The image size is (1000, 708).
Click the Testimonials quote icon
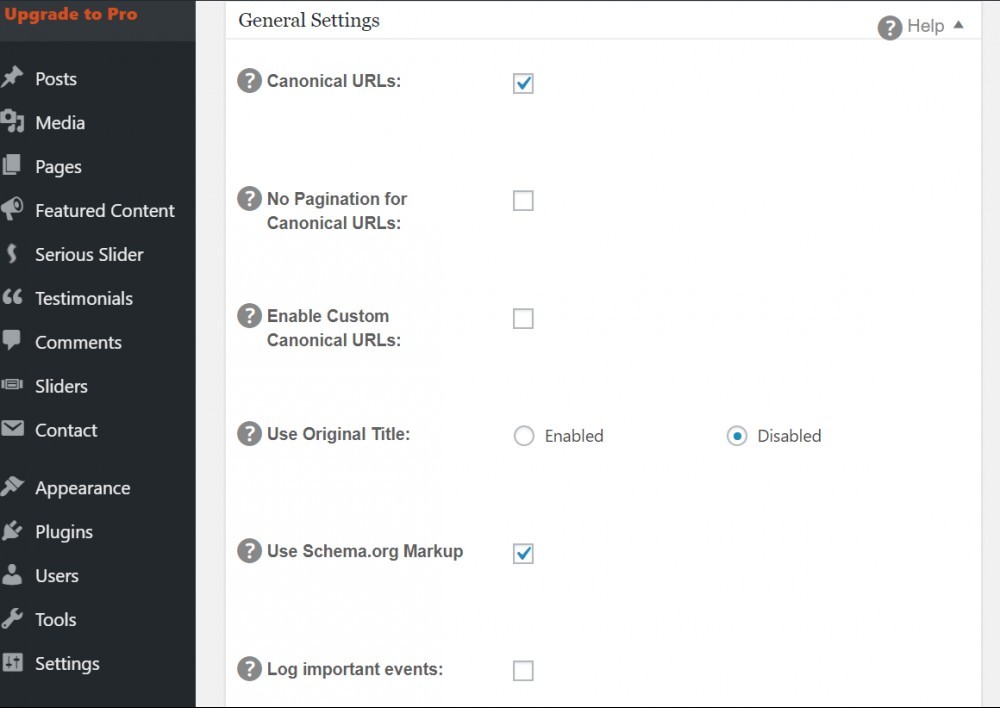[x=12, y=297]
